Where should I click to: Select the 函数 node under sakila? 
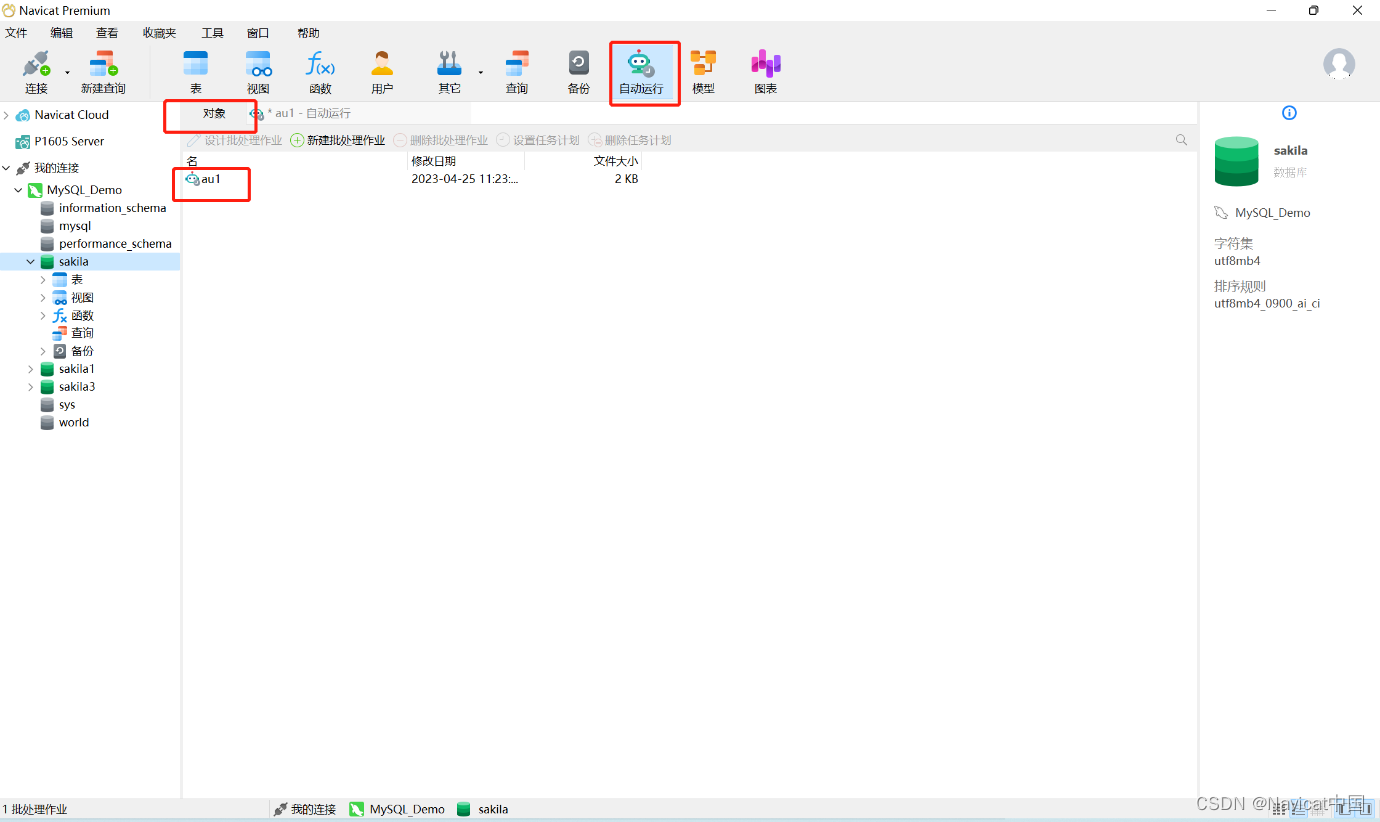(x=82, y=316)
